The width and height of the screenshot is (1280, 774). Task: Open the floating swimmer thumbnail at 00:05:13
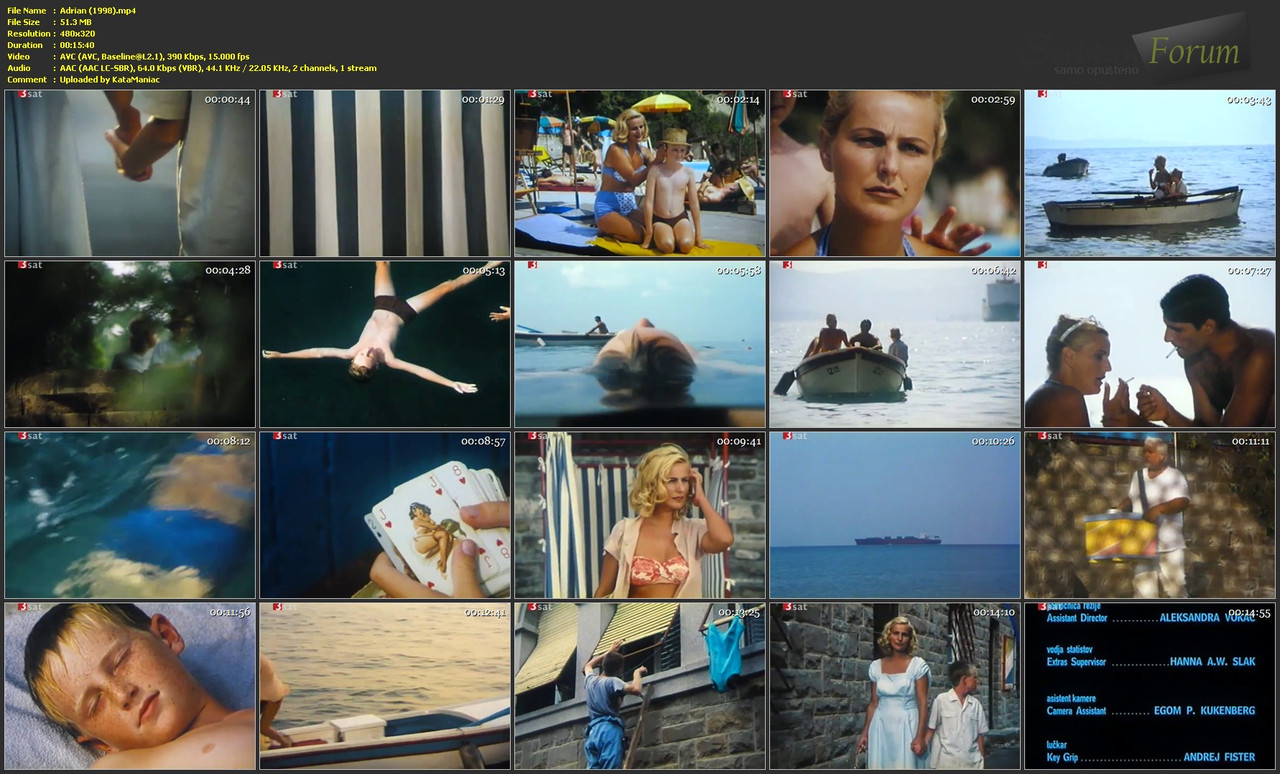(385, 344)
